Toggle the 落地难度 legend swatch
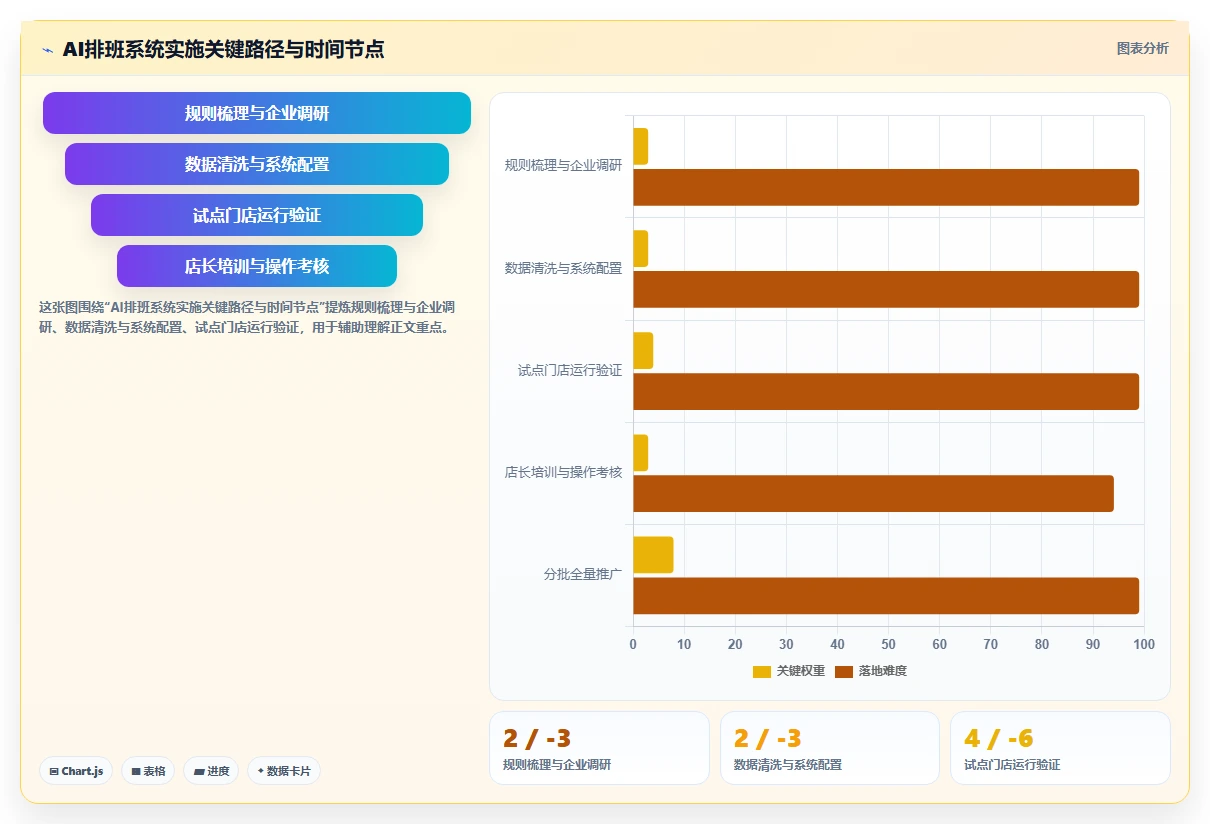 pyautogui.click(x=844, y=671)
